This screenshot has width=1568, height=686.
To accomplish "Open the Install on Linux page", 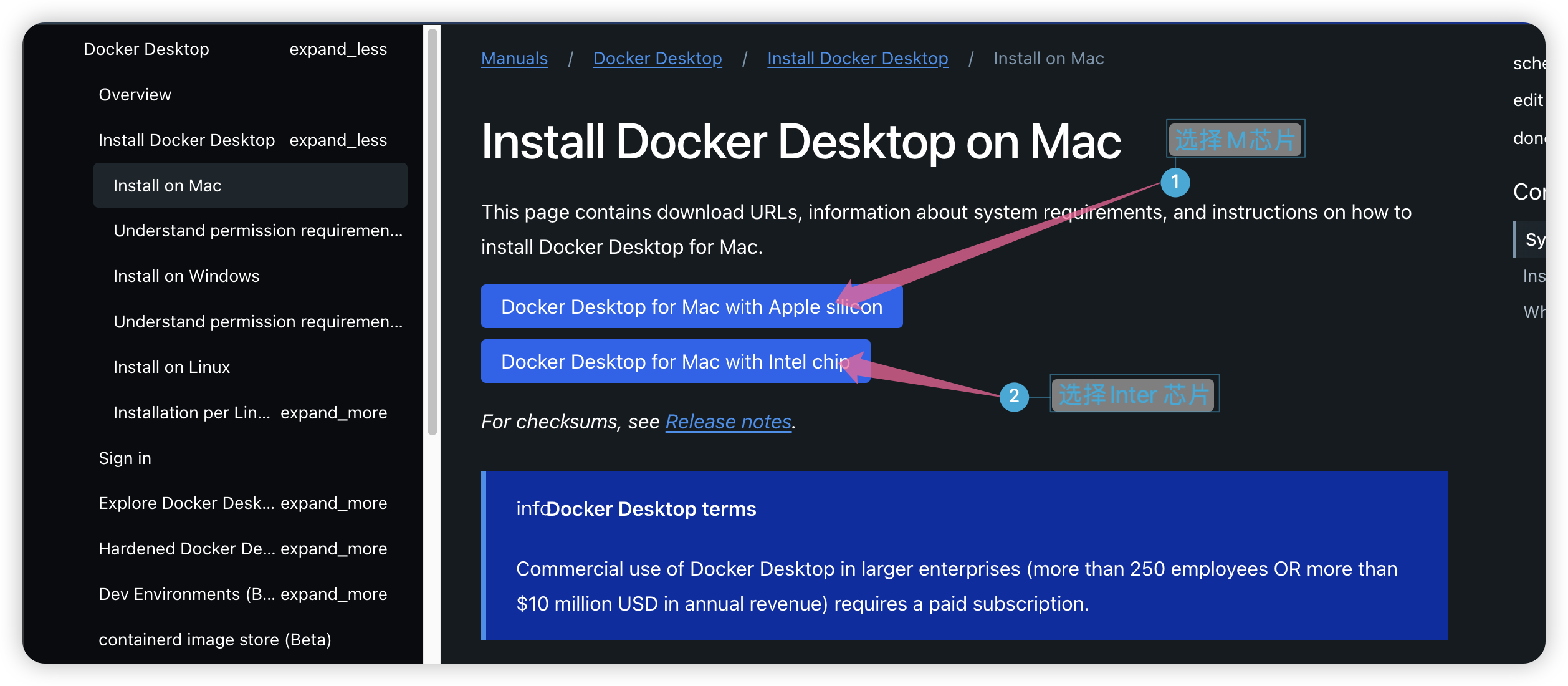I will [x=171, y=367].
